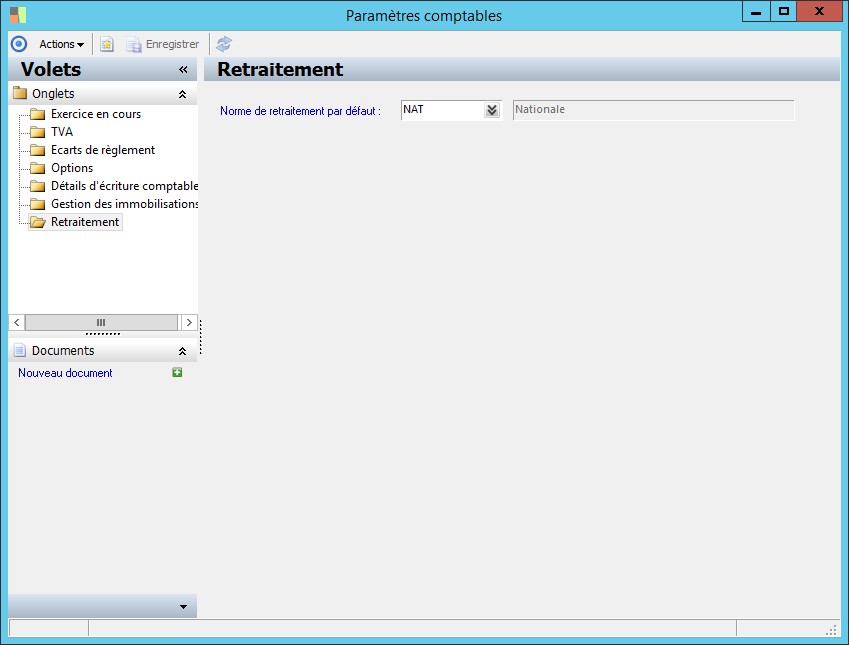
Task: Close the Paramètres comptables window
Action: tap(819, 12)
